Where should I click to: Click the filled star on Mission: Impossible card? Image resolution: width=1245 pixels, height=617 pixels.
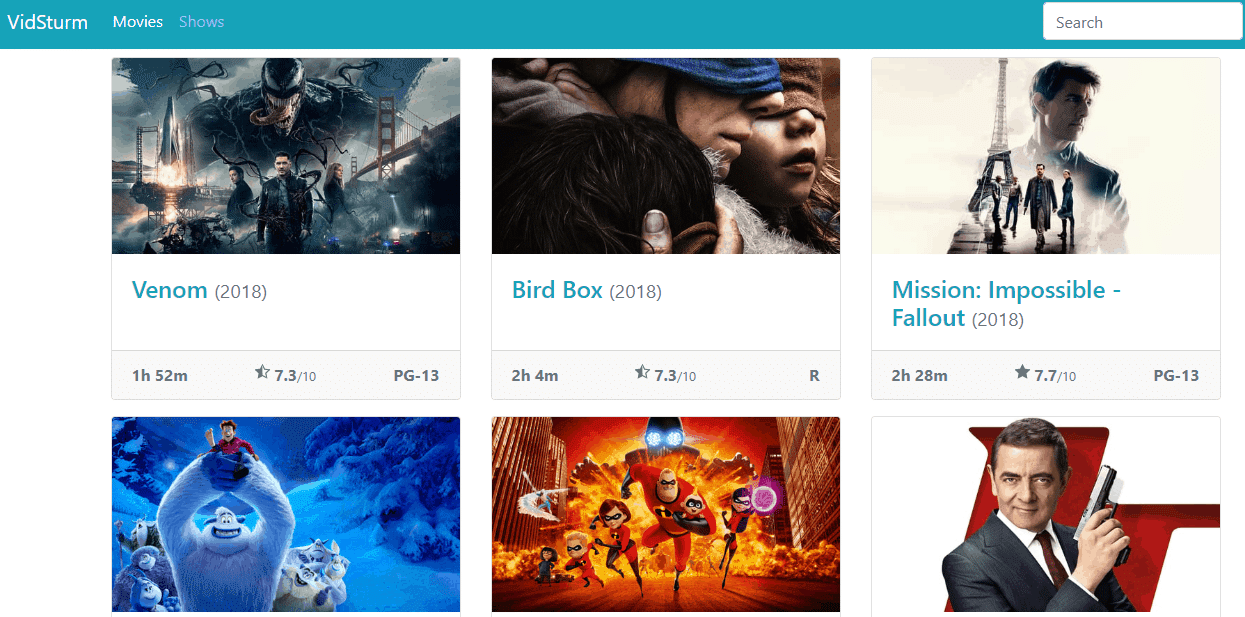click(x=1022, y=373)
